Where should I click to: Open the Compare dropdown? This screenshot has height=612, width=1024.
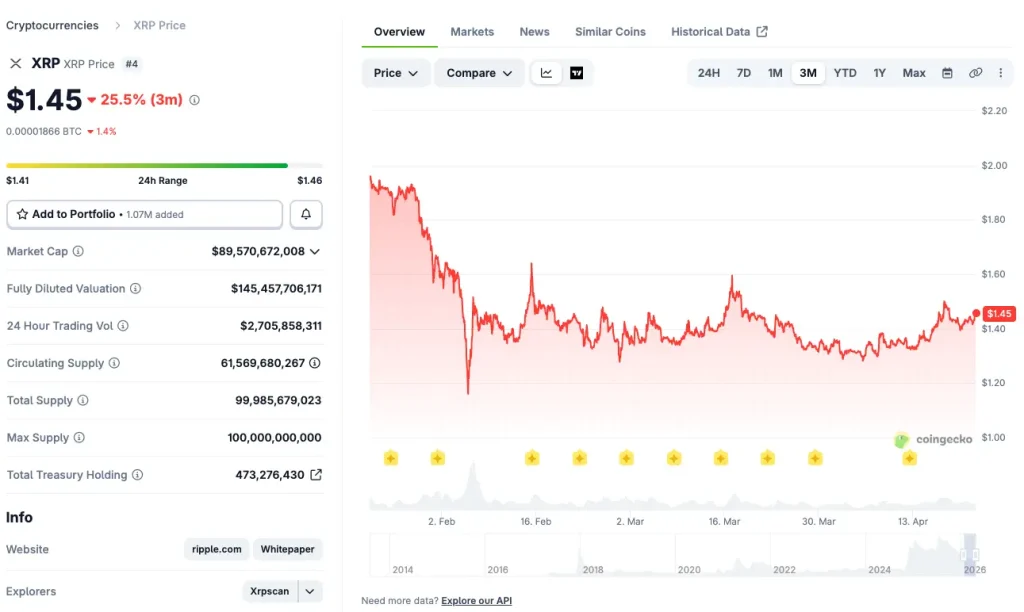pos(479,73)
